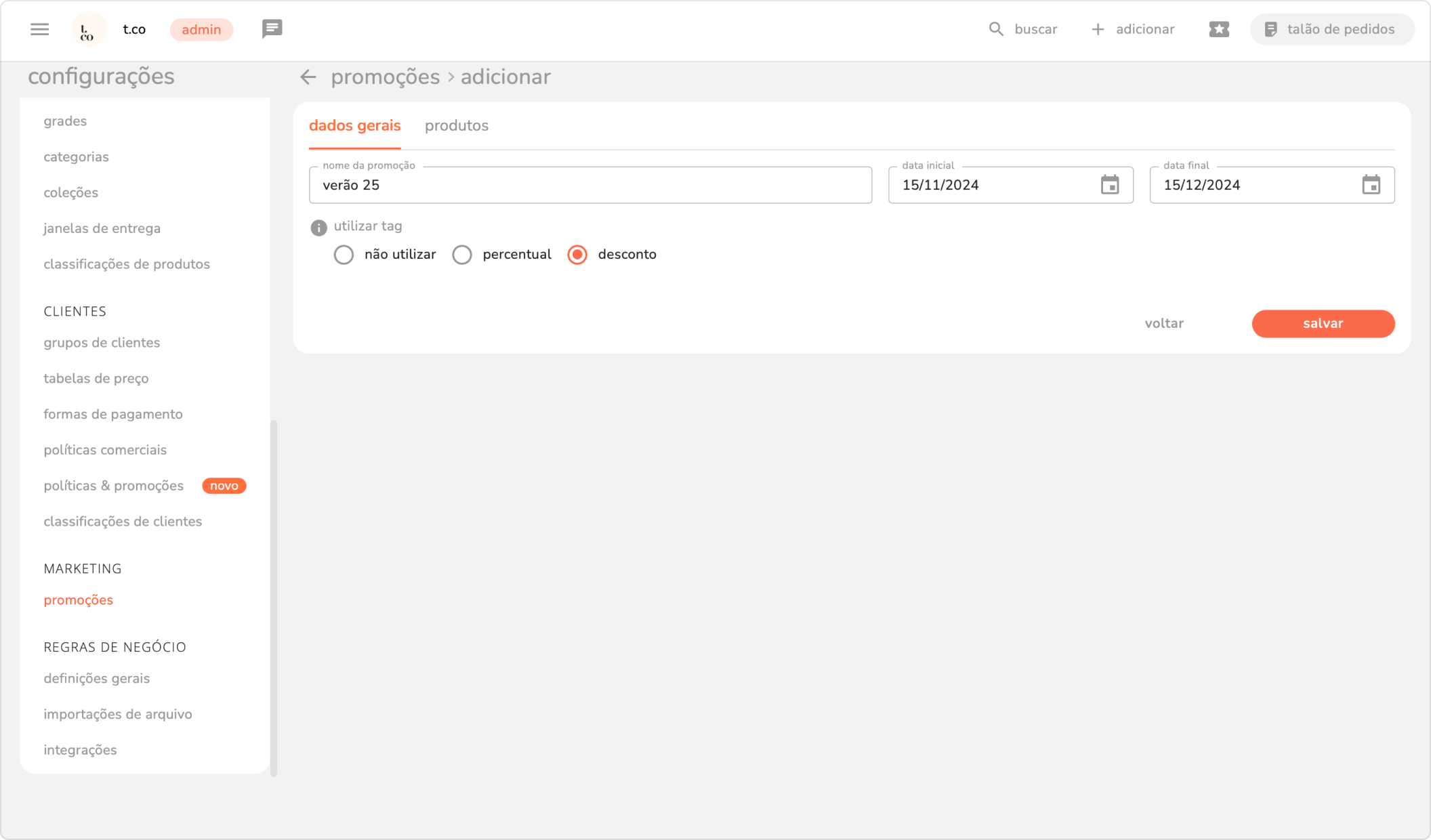Select the não utilizar radio option
1431x840 pixels.
tap(344, 255)
